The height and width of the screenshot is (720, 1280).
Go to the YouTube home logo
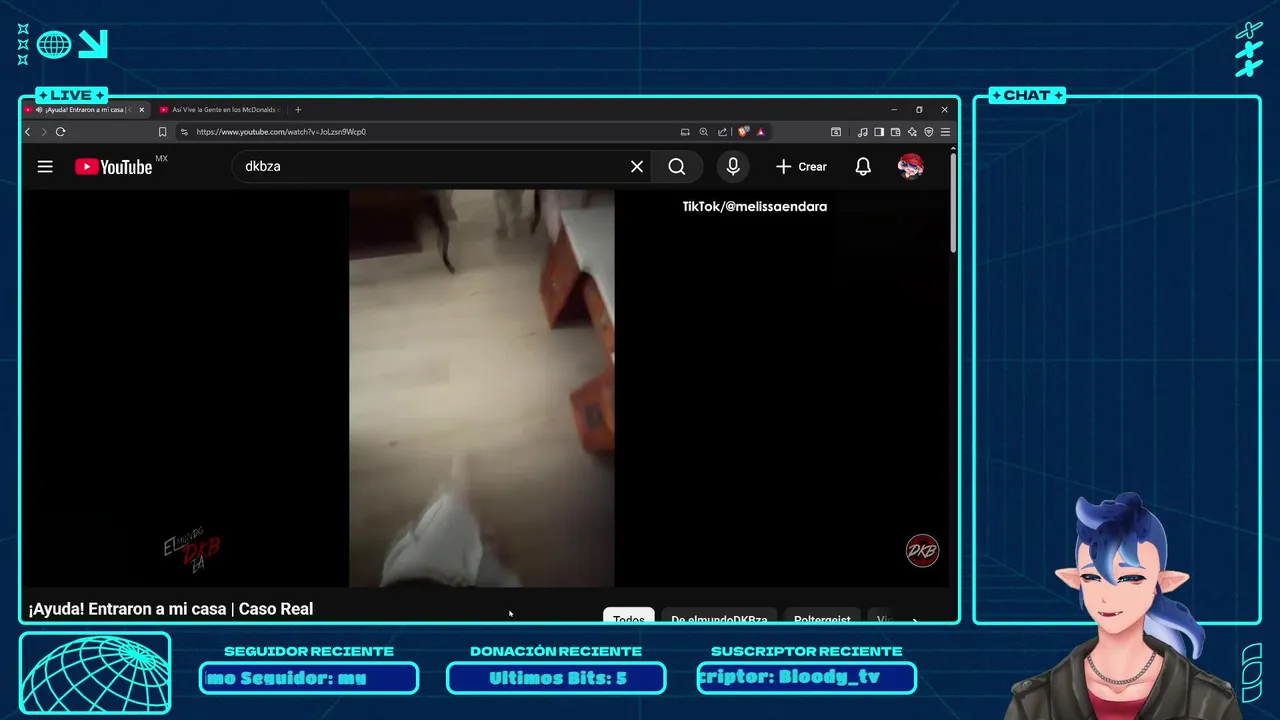tap(114, 167)
